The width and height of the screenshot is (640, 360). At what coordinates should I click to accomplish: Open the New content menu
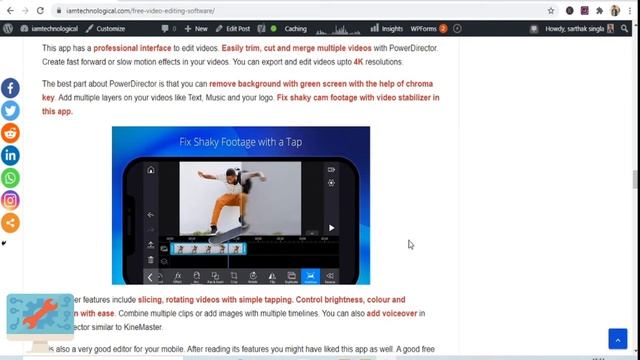coord(196,29)
